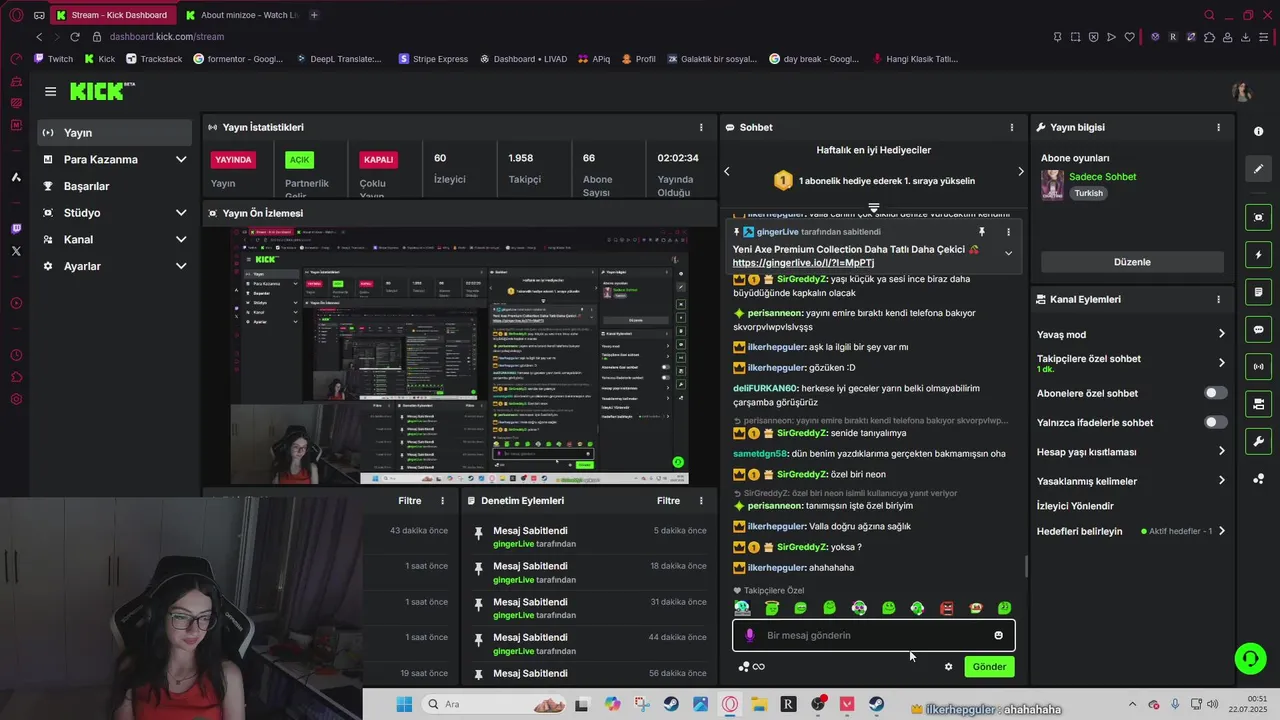Expand the pinned message with its chevron

1008,253
